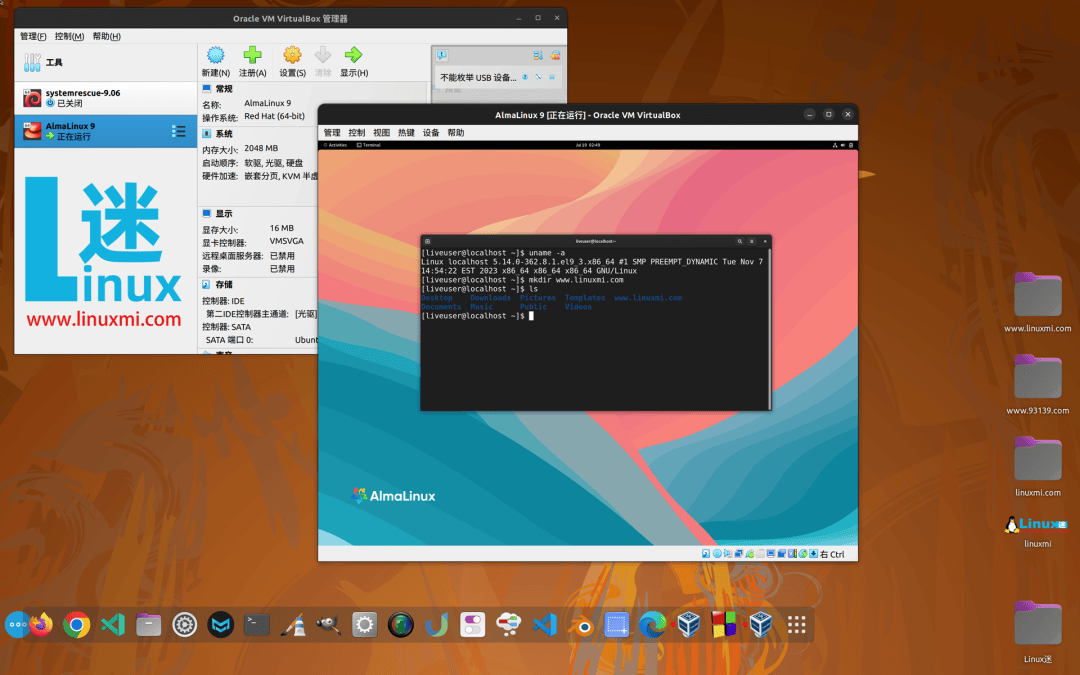Select the systemrescue-9.06 virtual machine
This screenshot has width=1080, height=675.
click(x=83, y=97)
